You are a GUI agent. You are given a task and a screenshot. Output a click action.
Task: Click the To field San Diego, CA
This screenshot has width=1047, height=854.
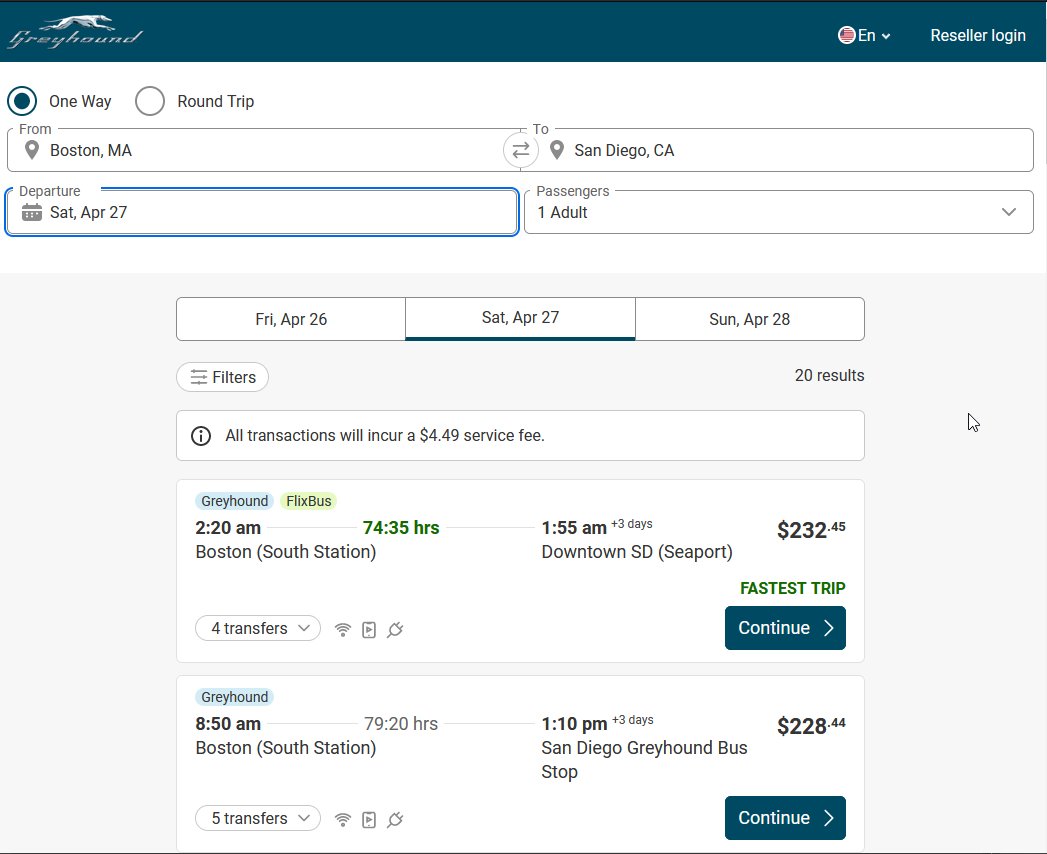(x=777, y=150)
